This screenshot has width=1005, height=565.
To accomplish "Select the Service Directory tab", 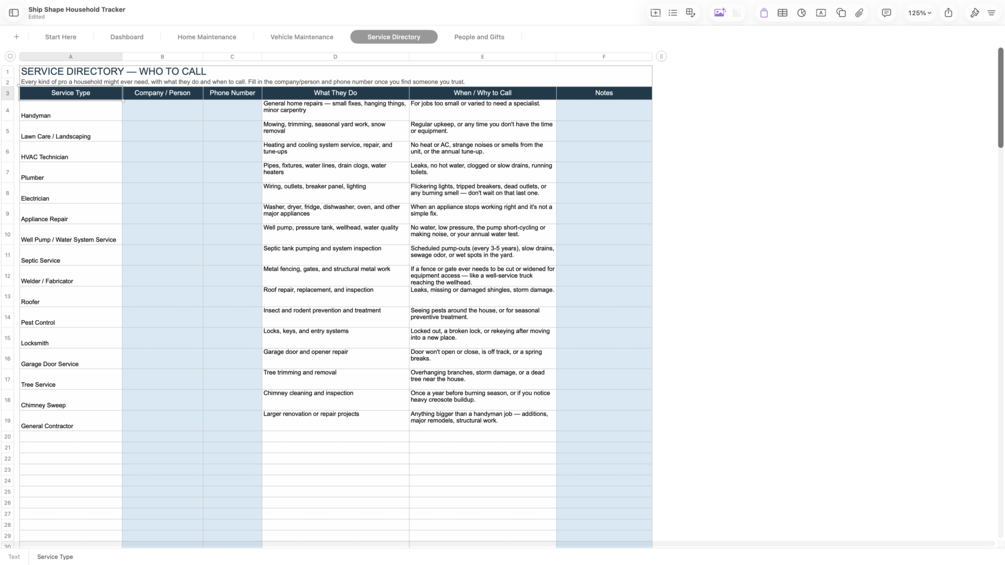I will (394, 37).
